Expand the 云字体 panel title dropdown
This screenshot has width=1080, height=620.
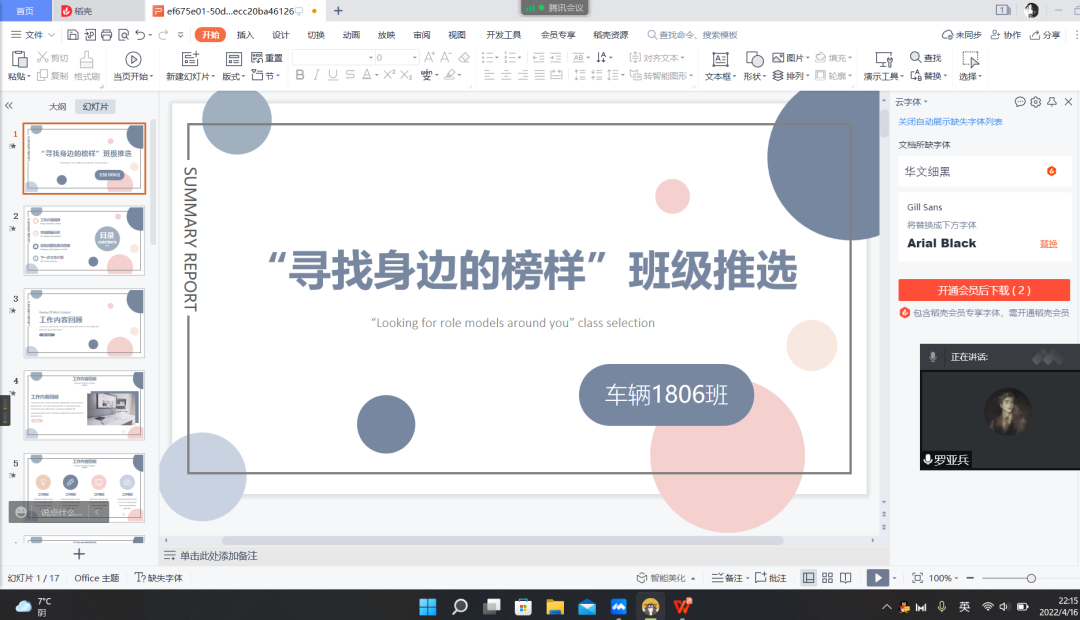(x=926, y=102)
